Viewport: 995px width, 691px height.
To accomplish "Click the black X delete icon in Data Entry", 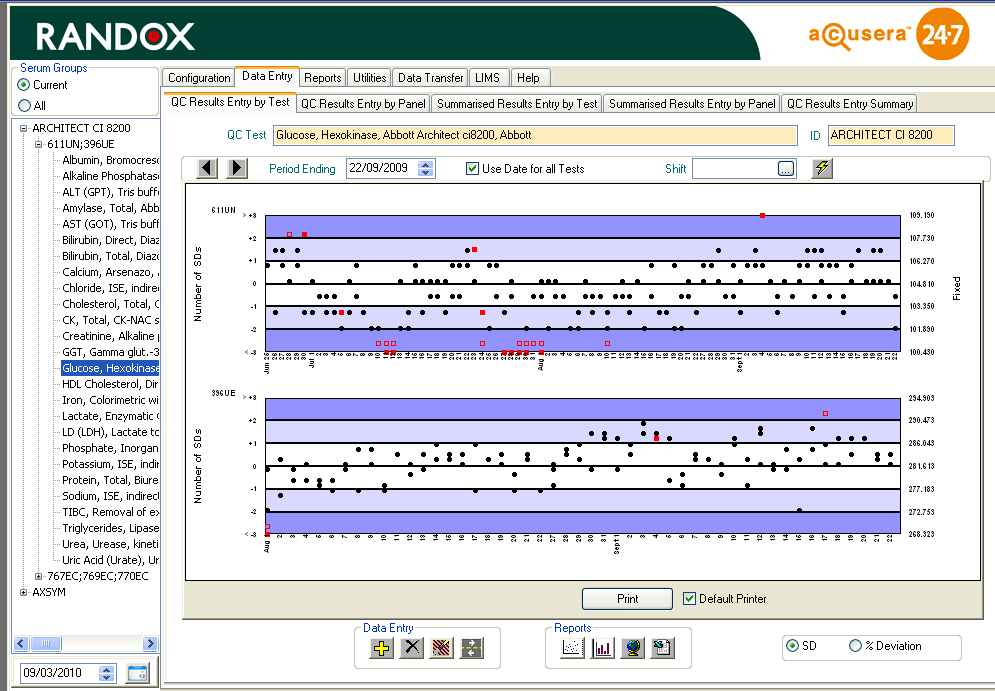I will [412, 648].
